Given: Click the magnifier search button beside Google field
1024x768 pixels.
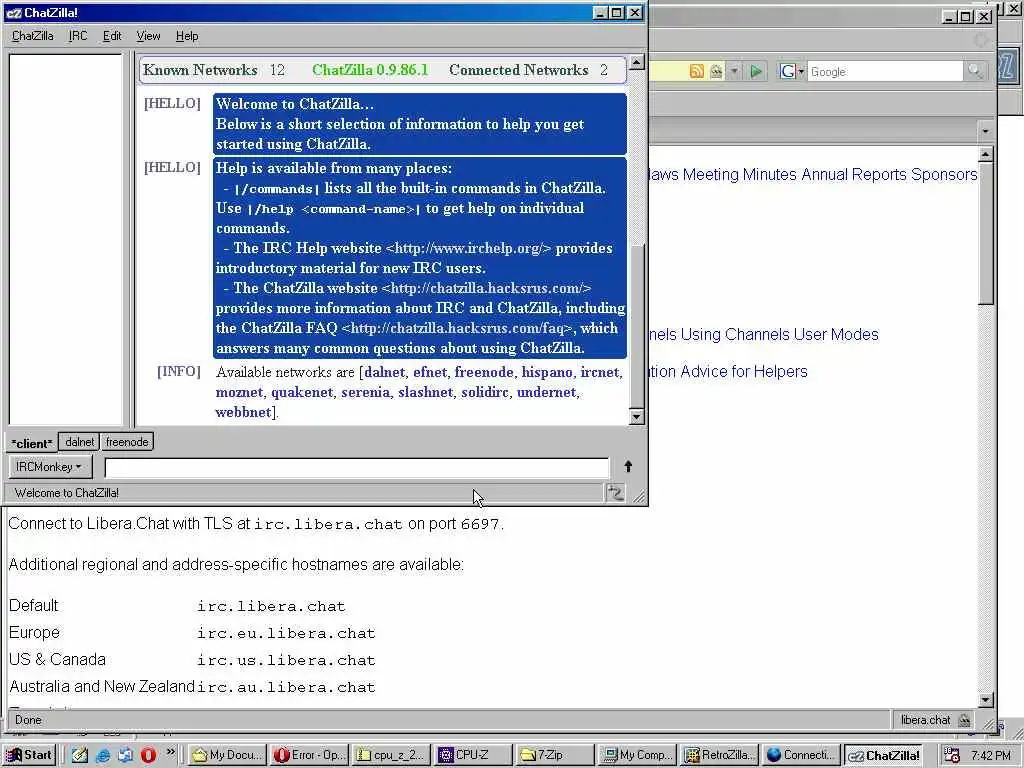Looking at the screenshot, I should pos(974,71).
